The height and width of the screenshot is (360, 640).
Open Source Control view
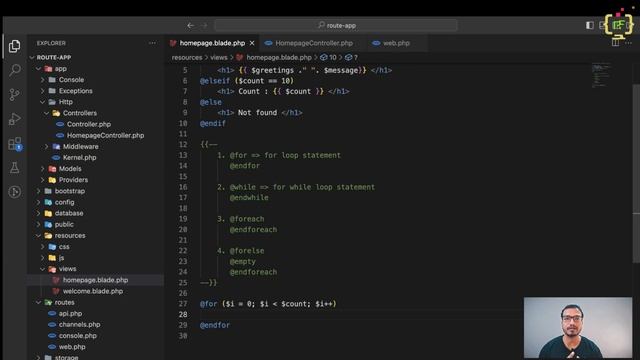click(15, 95)
